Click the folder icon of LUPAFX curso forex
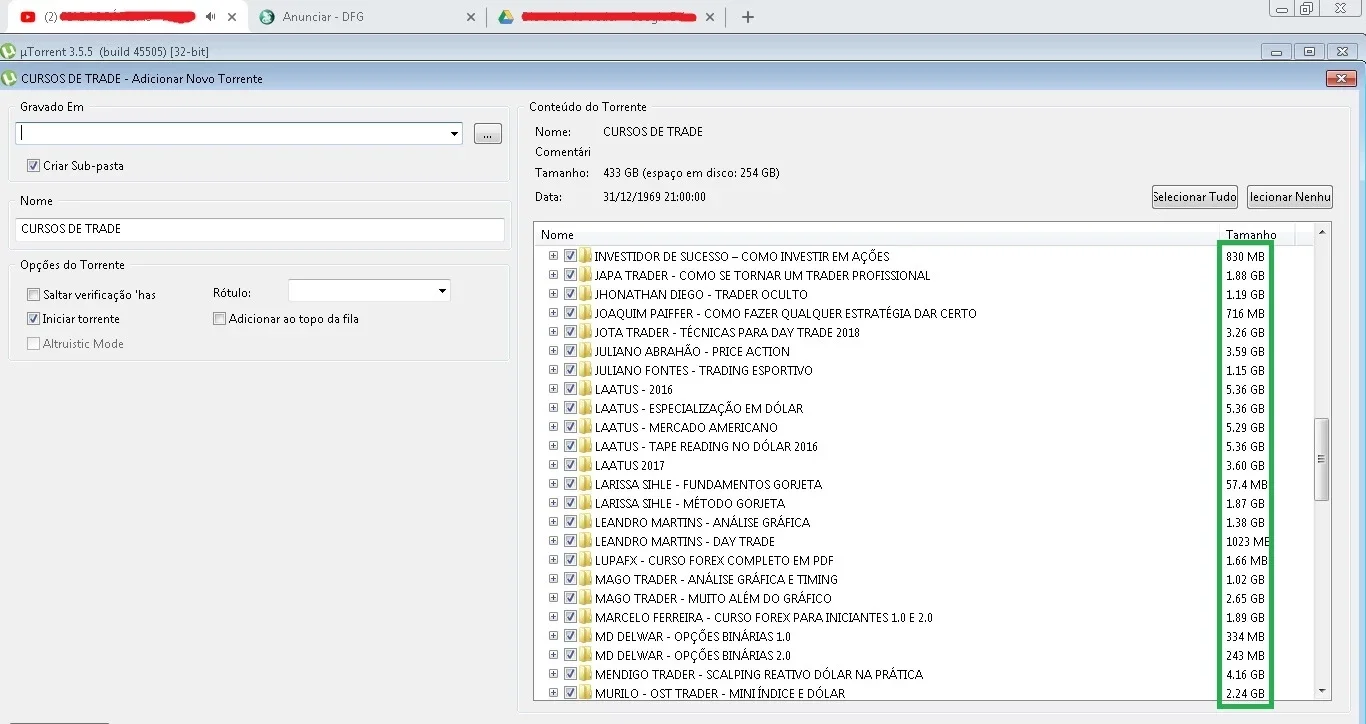 (x=585, y=560)
